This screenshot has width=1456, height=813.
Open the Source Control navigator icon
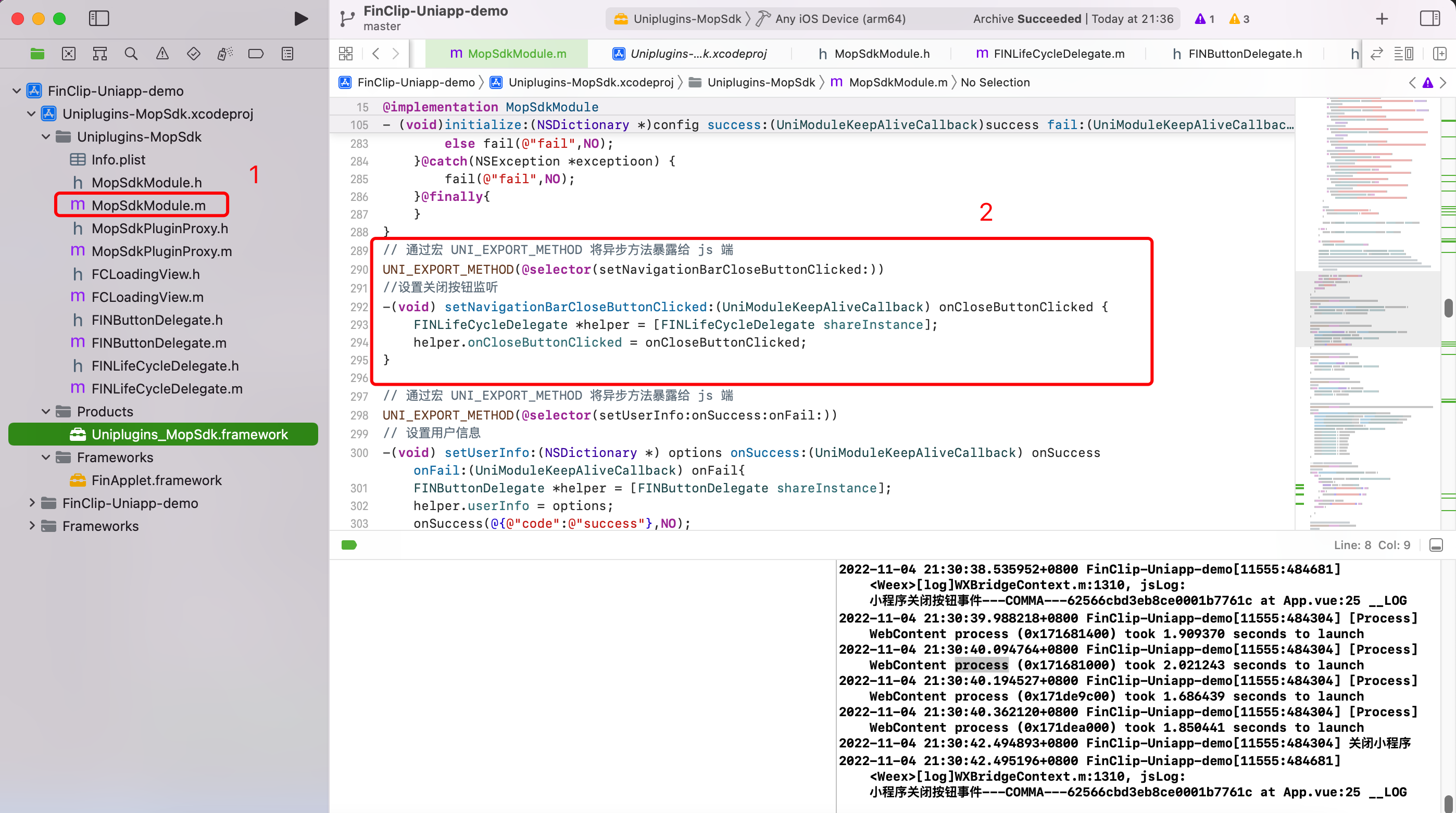tap(68, 54)
